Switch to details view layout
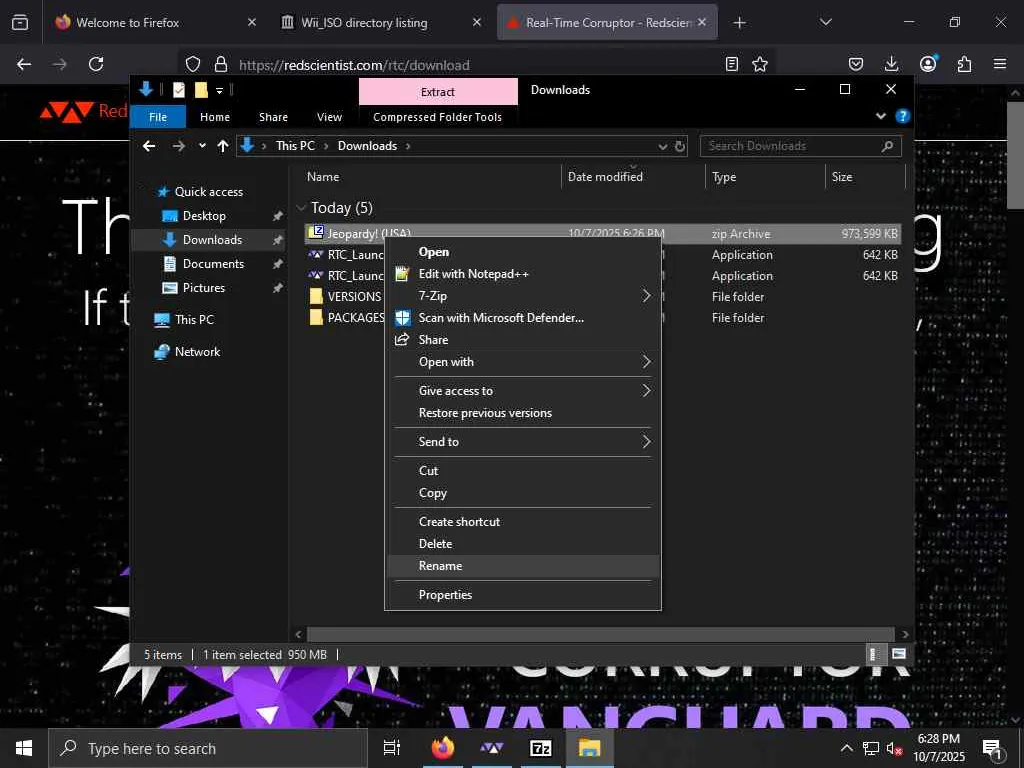Image resolution: width=1024 pixels, height=768 pixels. pyautogui.click(x=874, y=654)
